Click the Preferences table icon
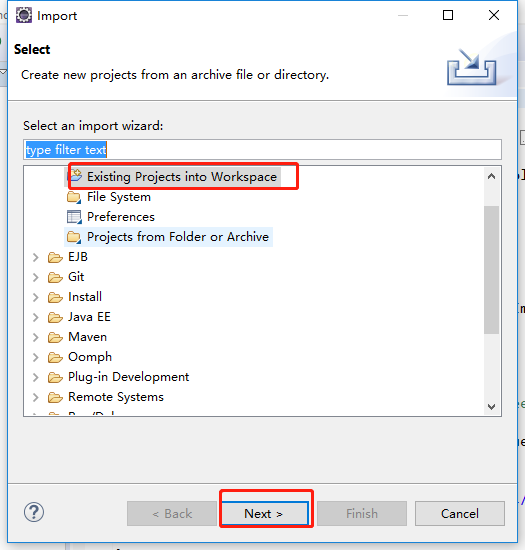This screenshot has width=525, height=550. click(x=74, y=217)
